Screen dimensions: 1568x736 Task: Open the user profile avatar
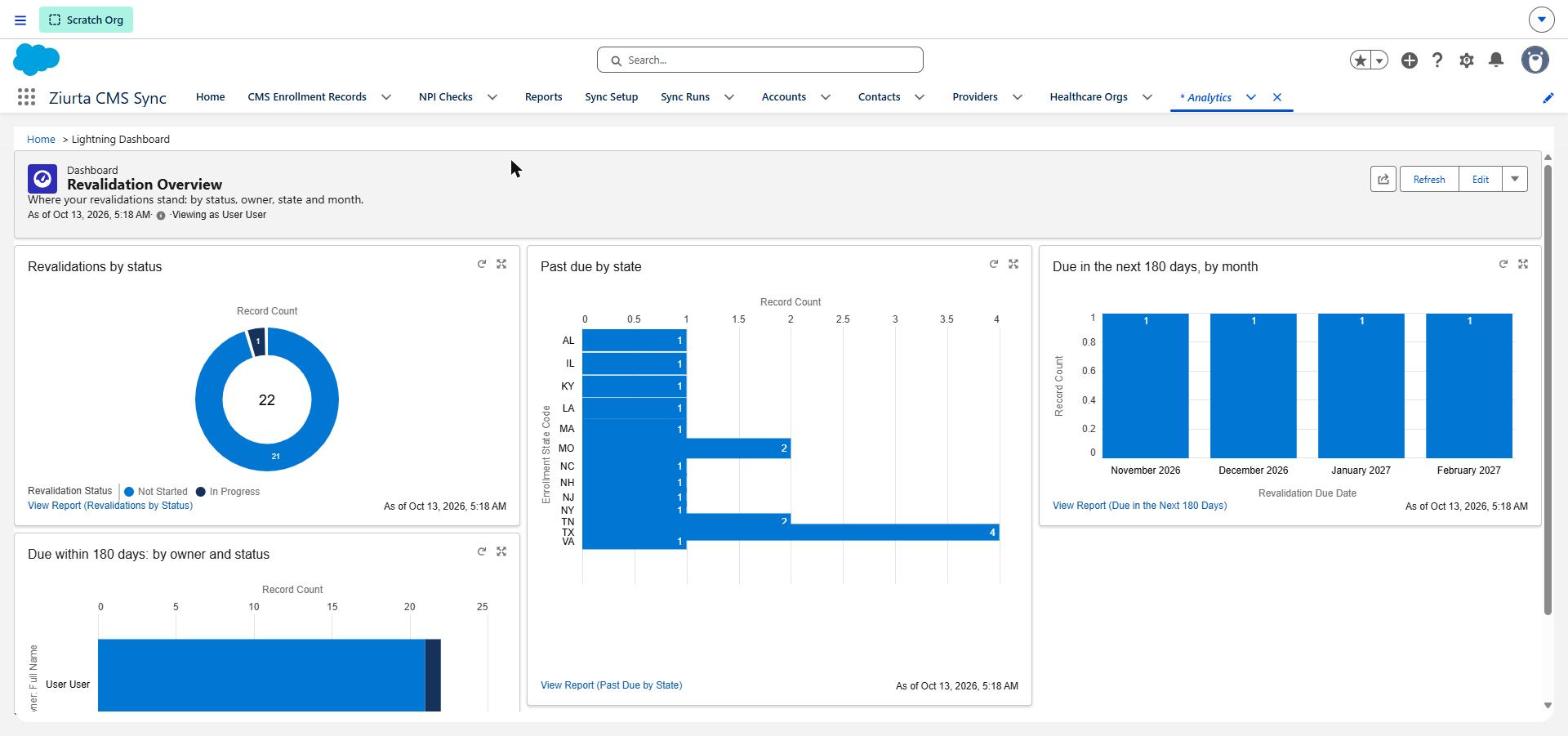click(x=1535, y=60)
